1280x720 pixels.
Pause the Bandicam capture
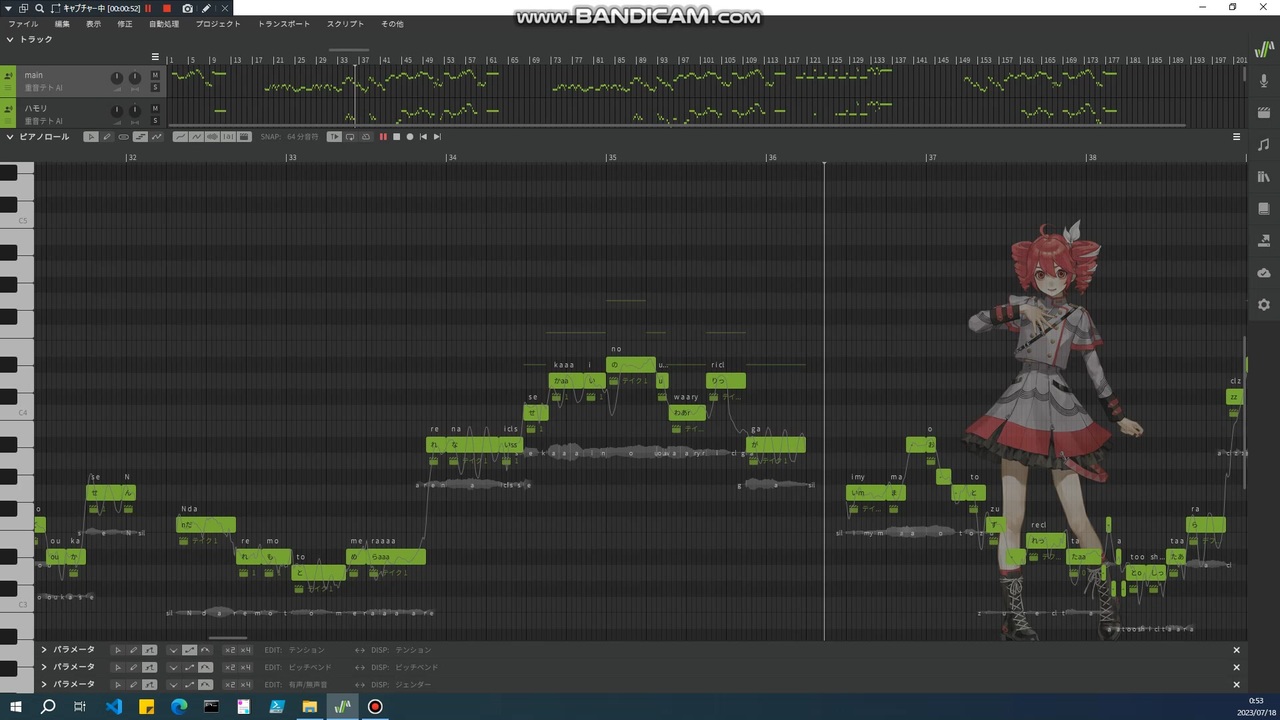(x=148, y=8)
